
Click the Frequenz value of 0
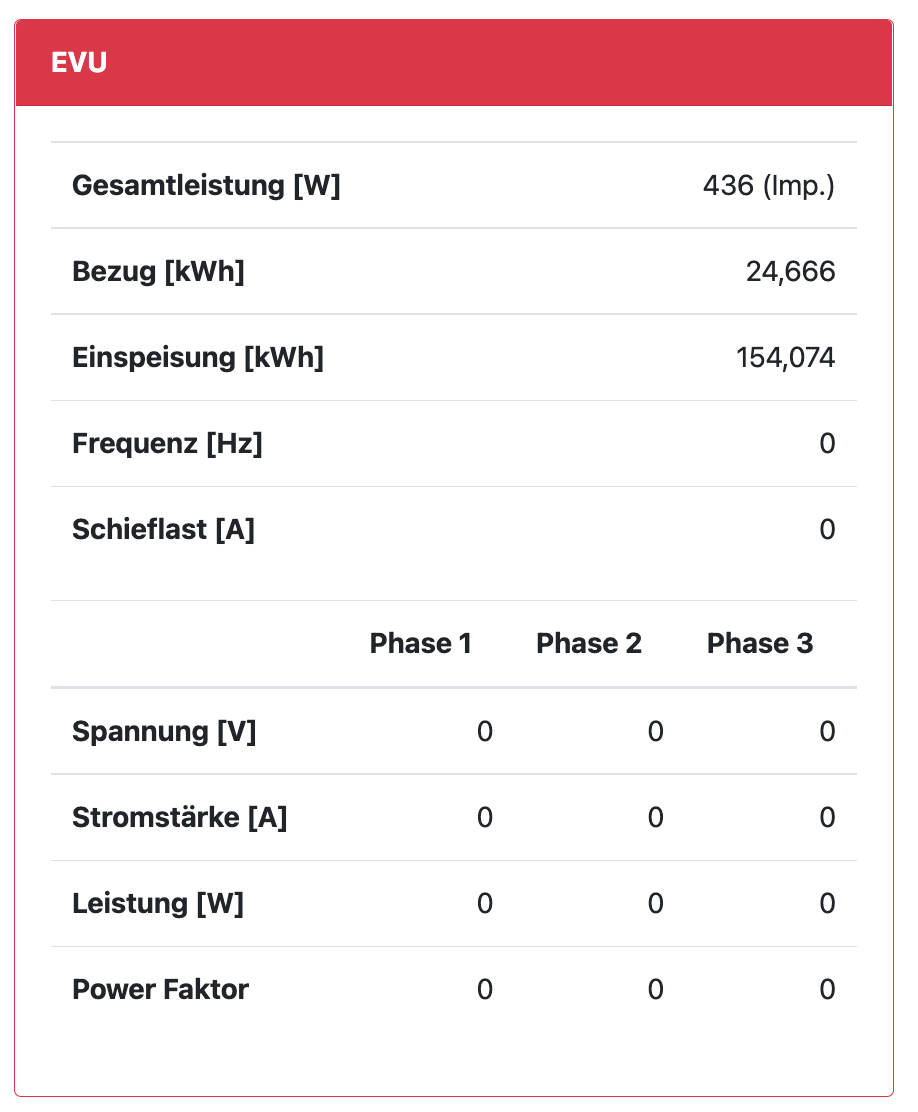(827, 444)
